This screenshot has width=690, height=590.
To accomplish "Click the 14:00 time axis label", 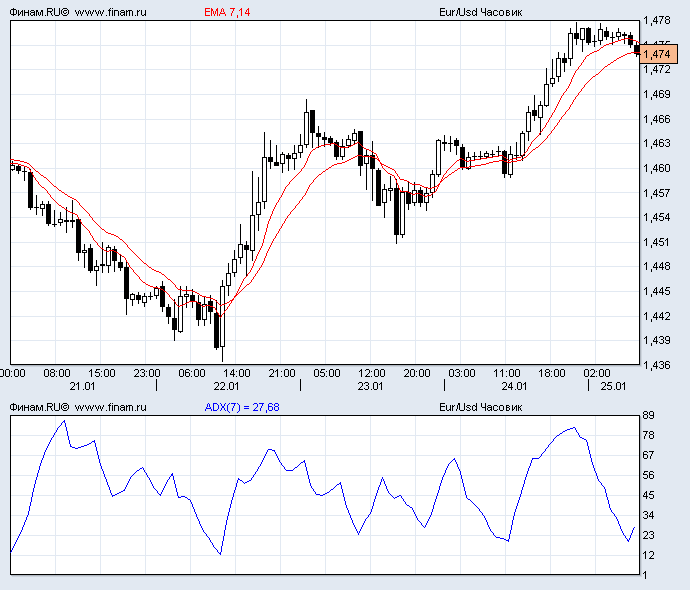I will point(236,373).
